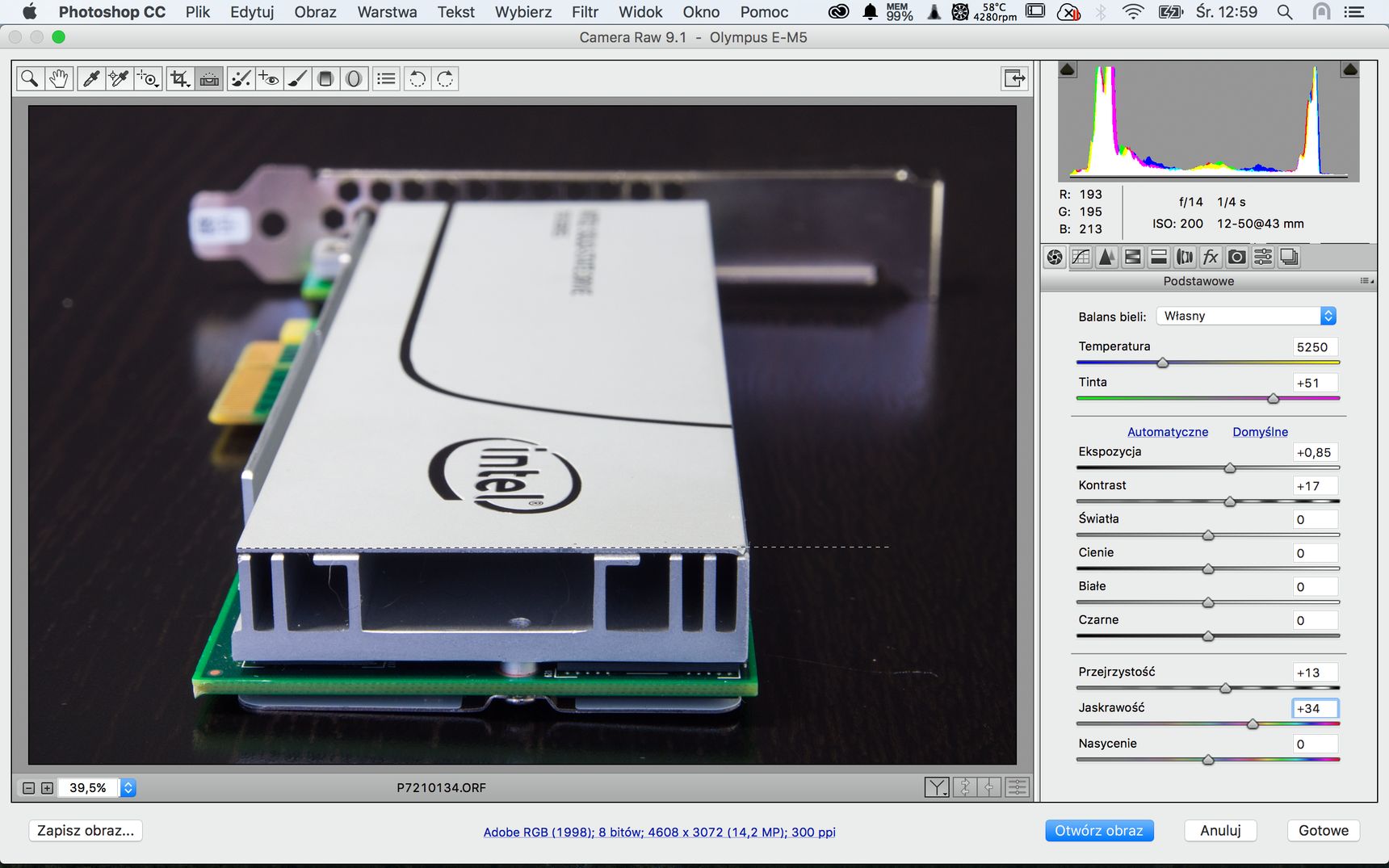Image resolution: width=1389 pixels, height=868 pixels.
Task: Click the Anuluj button
Action: tap(1220, 831)
